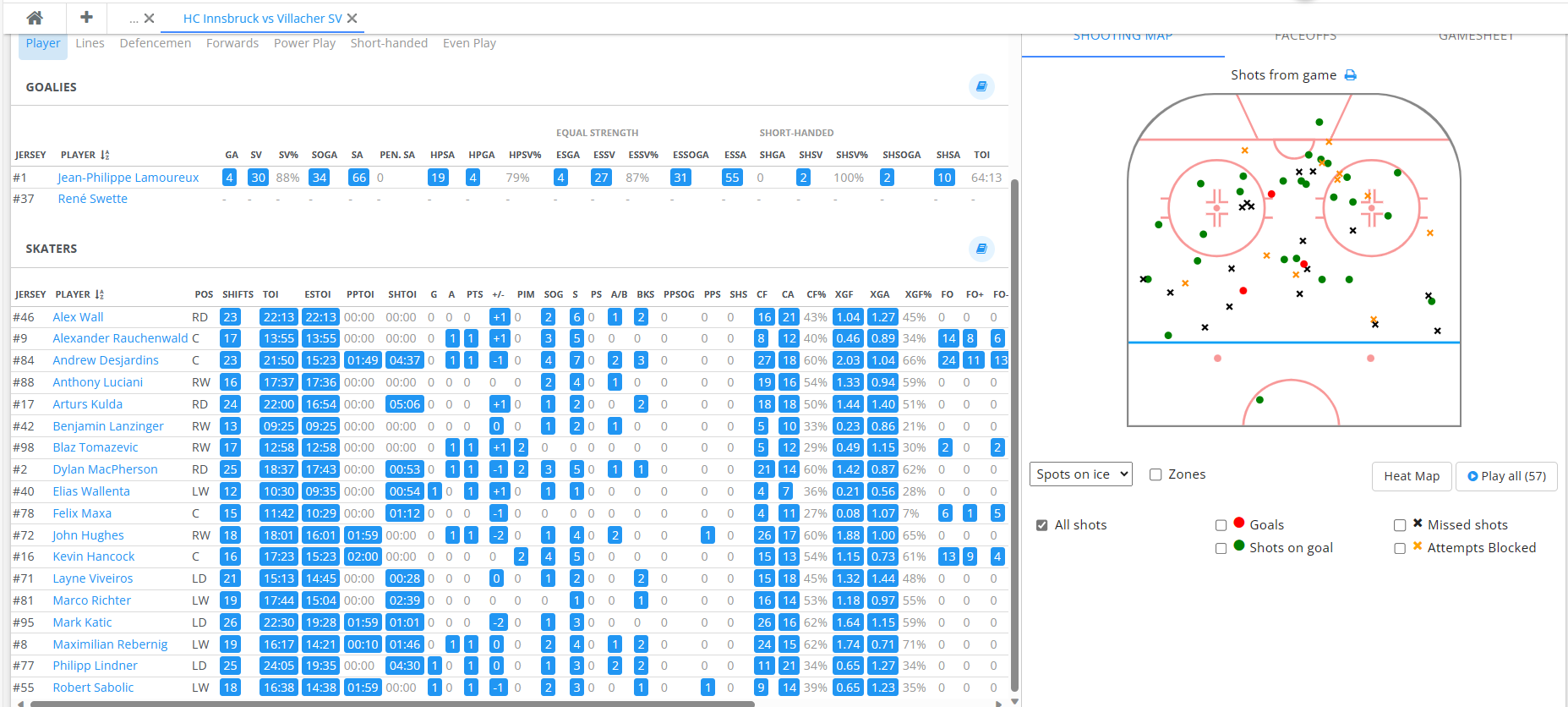The image size is (1568, 707).
Task: Open the Spots on ice dropdown
Action: click(x=1080, y=474)
